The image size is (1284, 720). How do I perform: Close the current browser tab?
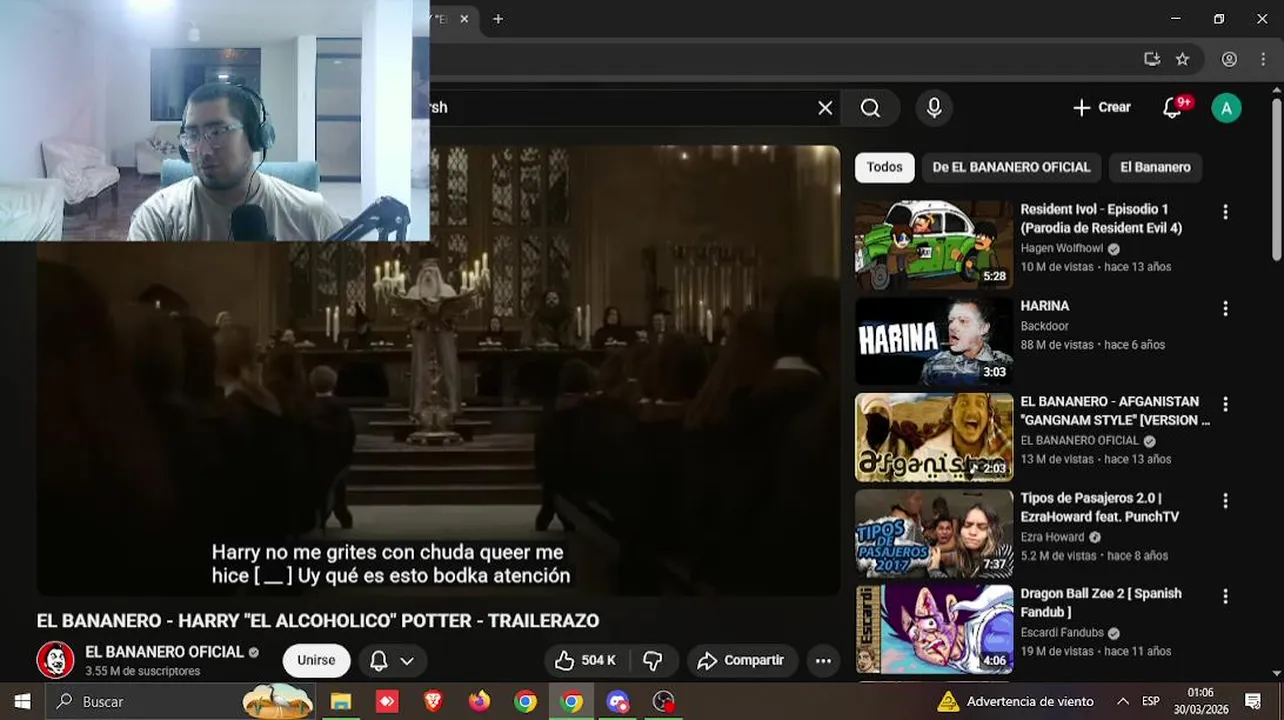click(466, 19)
